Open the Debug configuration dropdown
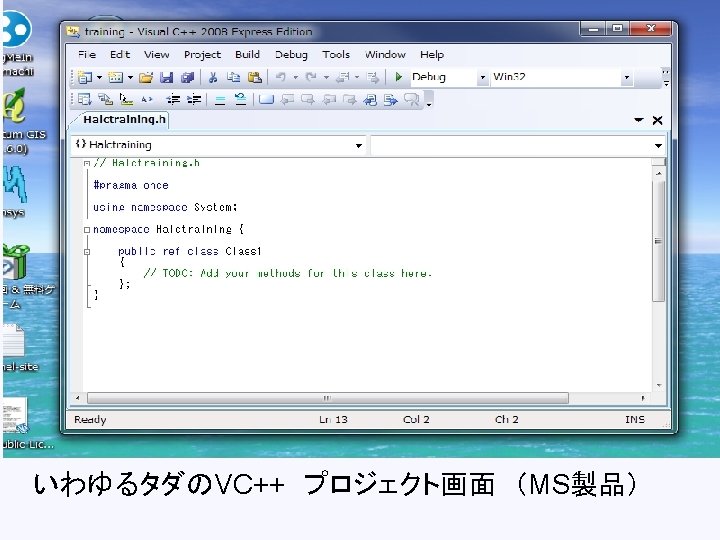 pyautogui.click(x=483, y=78)
